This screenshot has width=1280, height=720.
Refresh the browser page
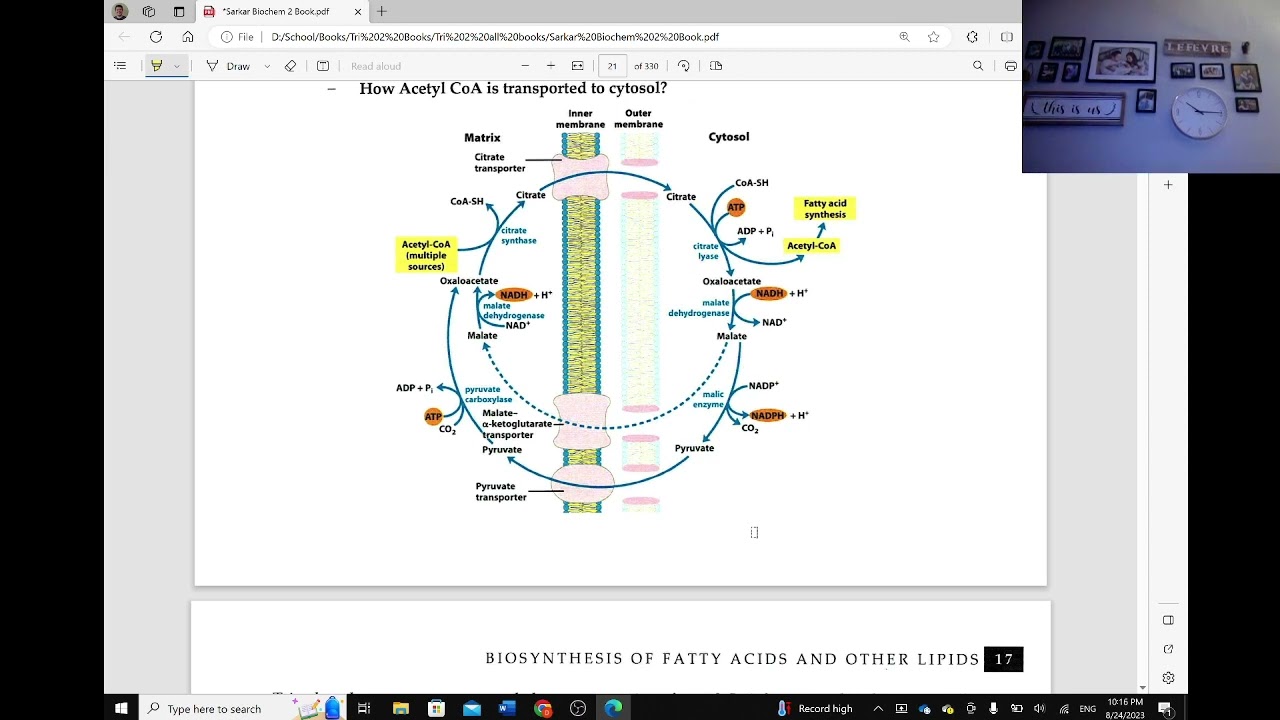pos(156,37)
